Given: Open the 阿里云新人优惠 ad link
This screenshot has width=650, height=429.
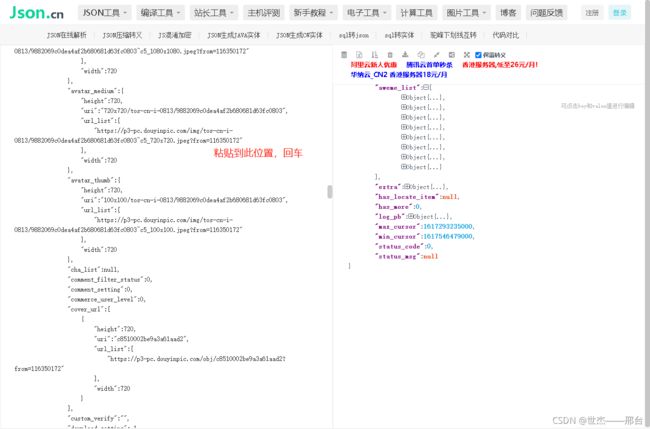Looking at the screenshot, I should point(374,65).
